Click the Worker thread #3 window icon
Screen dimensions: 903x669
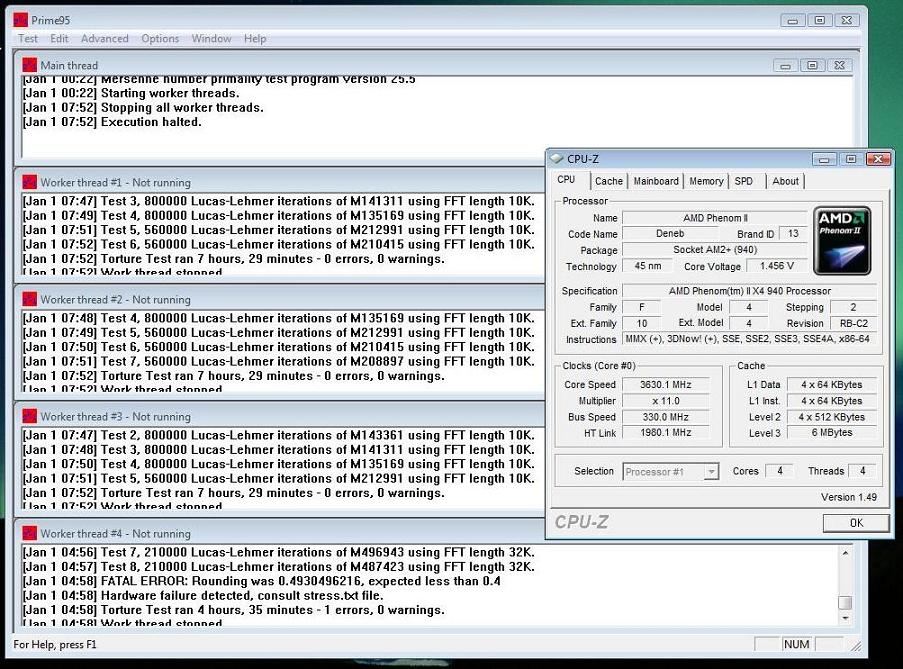tap(29, 416)
